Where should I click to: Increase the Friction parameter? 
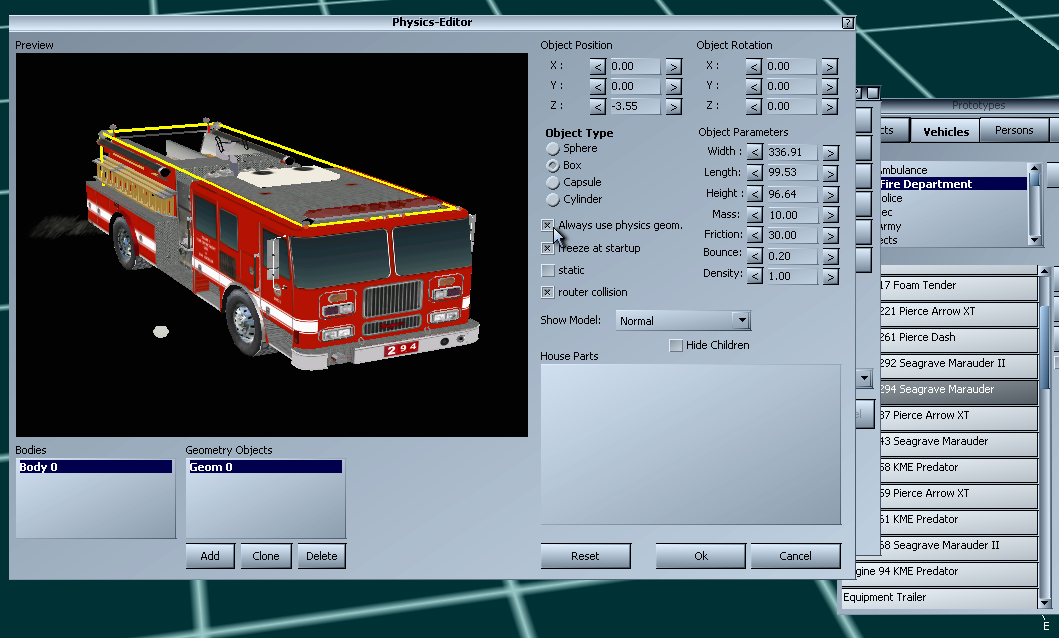point(831,236)
